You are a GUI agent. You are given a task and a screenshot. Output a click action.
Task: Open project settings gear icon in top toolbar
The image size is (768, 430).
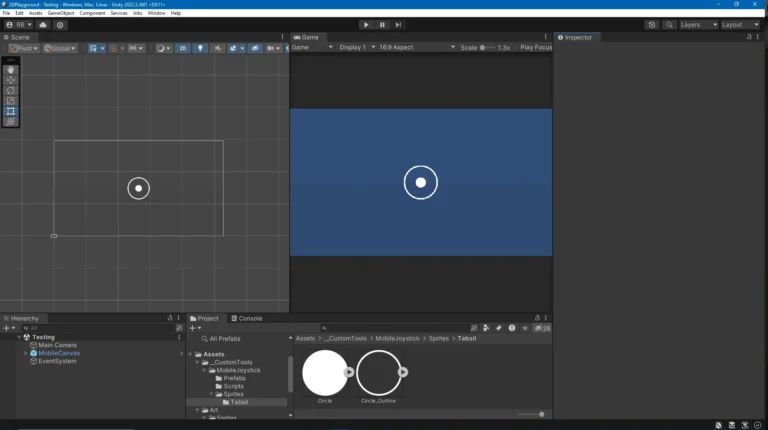[60, 25]
